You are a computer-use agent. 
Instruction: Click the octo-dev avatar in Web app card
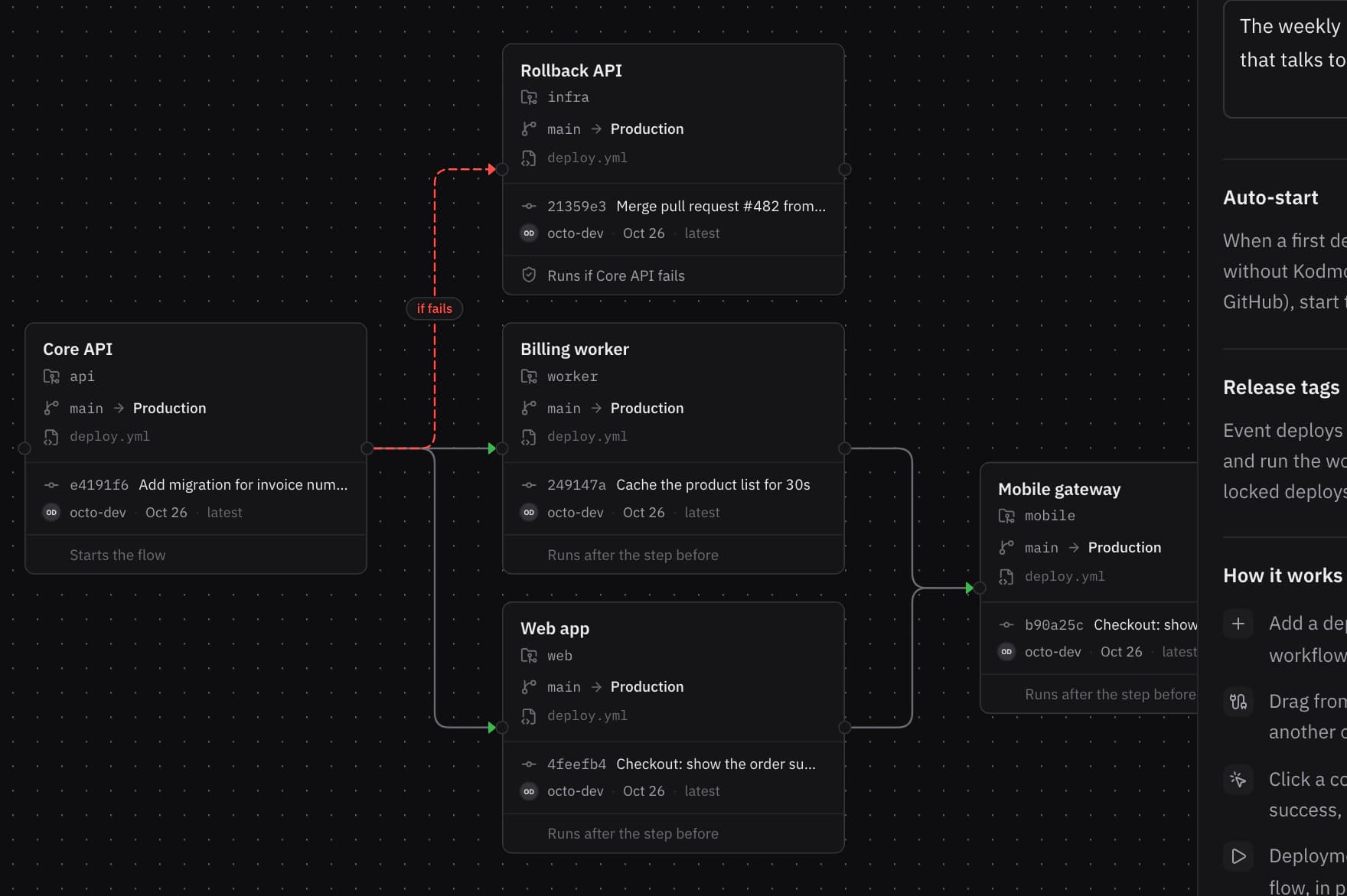(x=529, y=791)
